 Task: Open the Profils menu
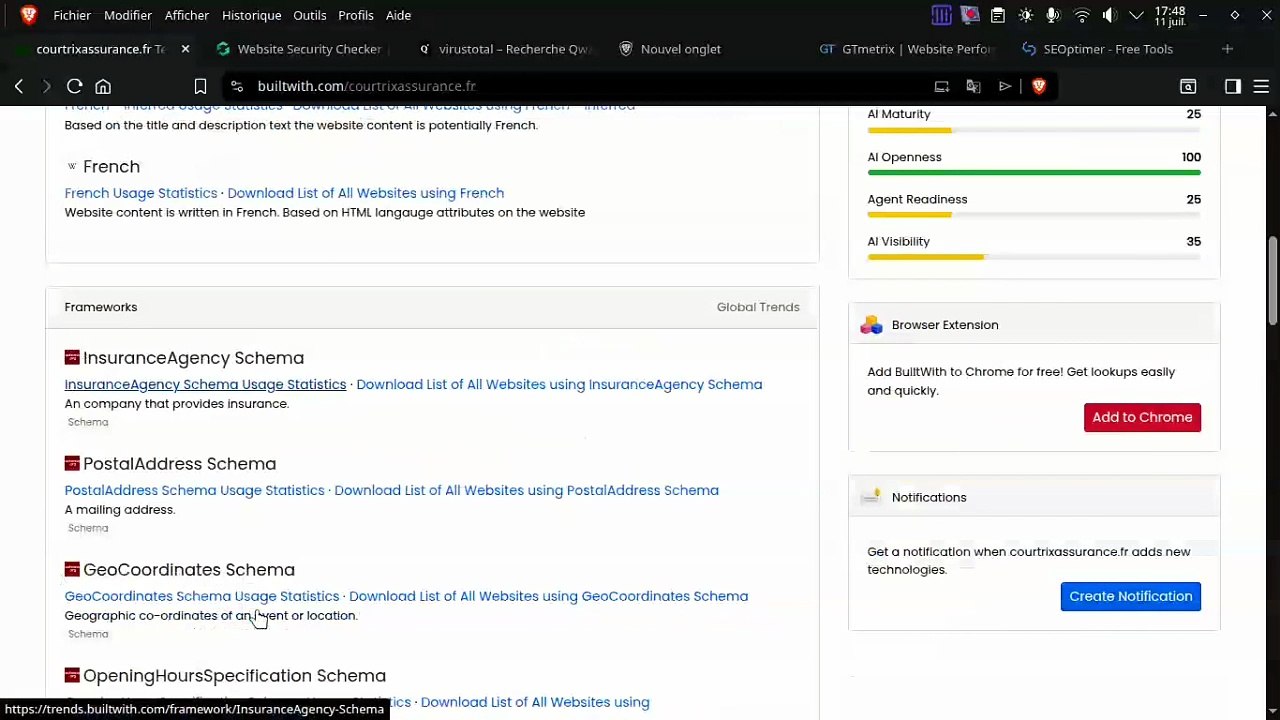tap(356, 15)
